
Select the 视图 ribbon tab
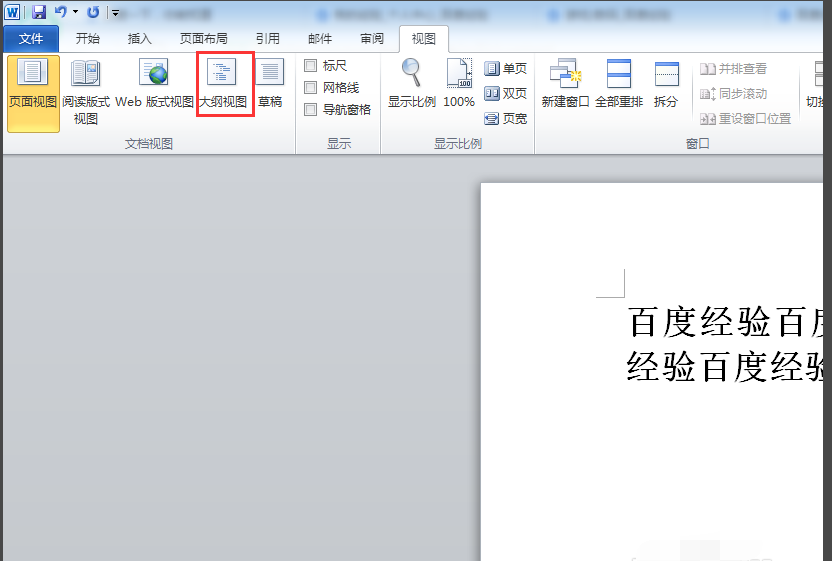pyautogui.click(x=423, y=39)
